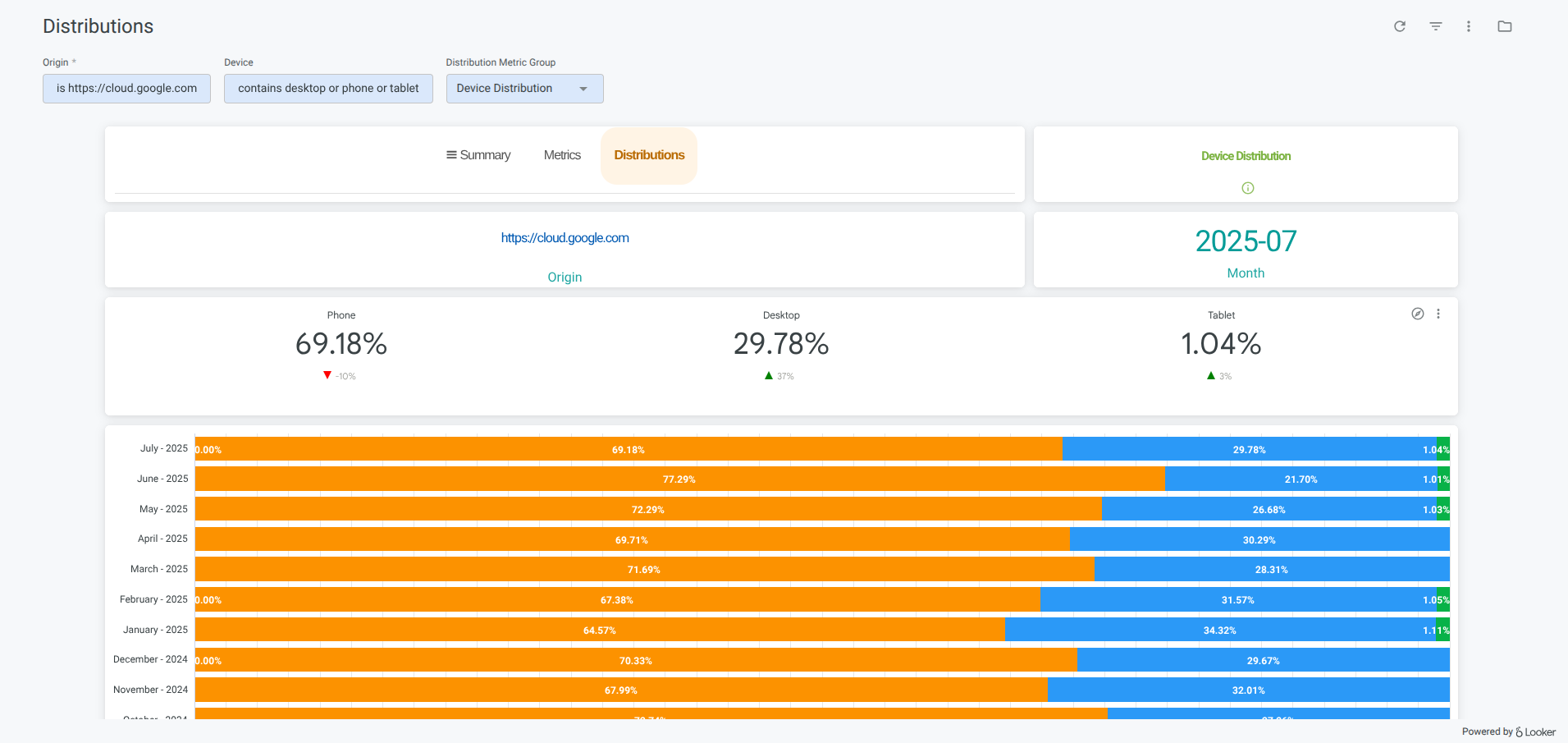The width and height of the screenshot is (1568, 743).
Task: Open the dashboard three-dot actions menu
Action: coord(1469,26)
